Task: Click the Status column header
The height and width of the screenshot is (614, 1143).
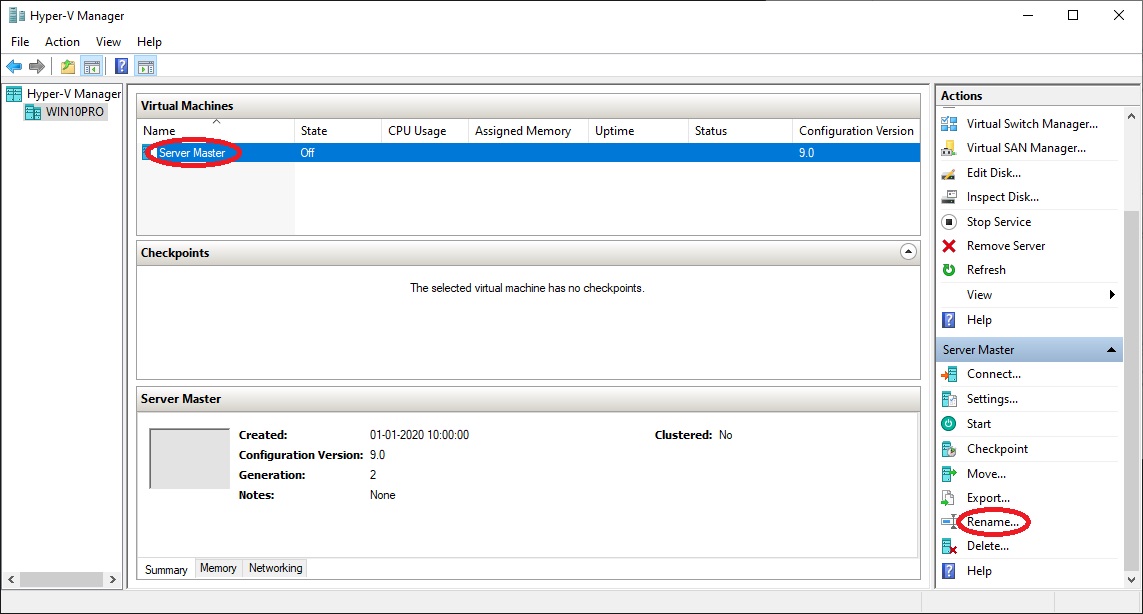Action: (x=741, y=131)
